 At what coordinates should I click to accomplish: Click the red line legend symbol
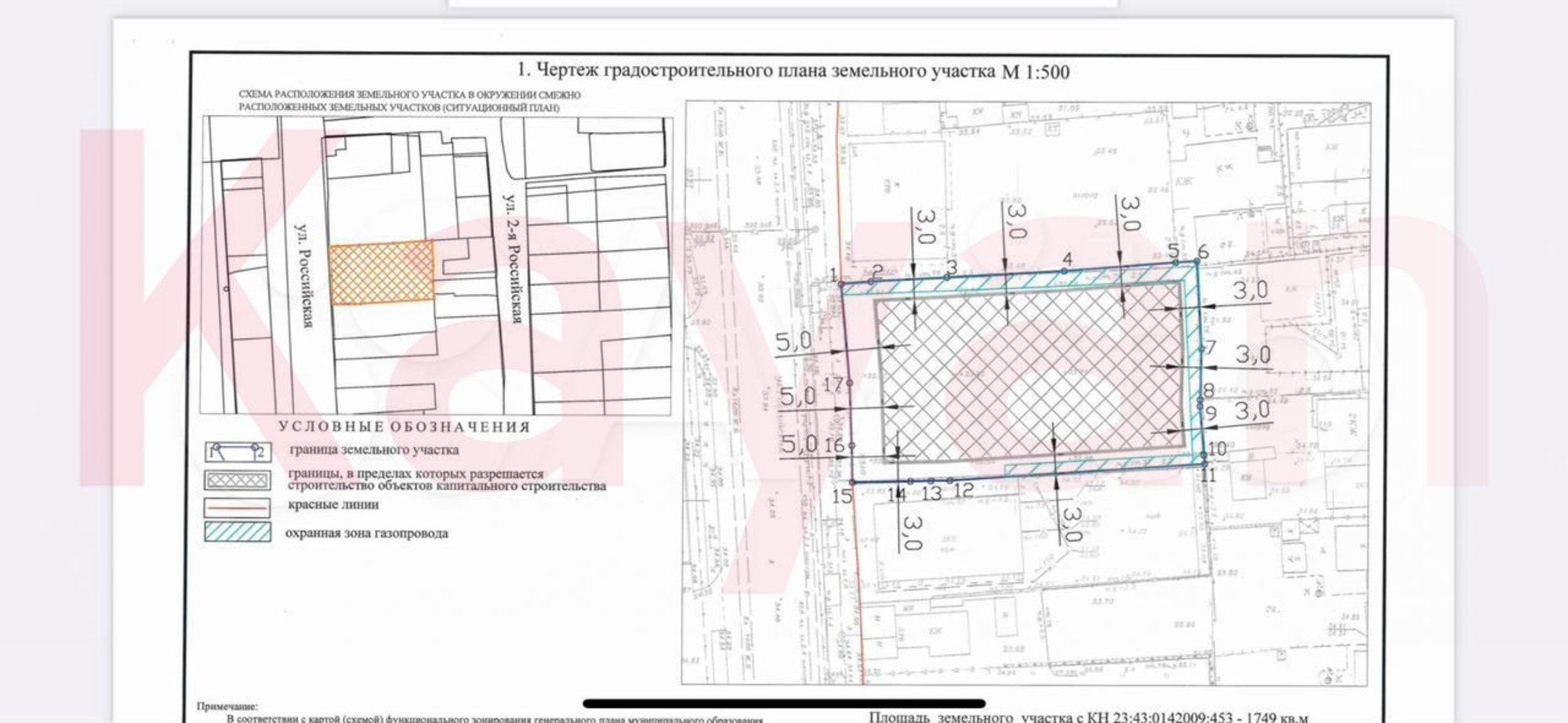click(238, 507)
